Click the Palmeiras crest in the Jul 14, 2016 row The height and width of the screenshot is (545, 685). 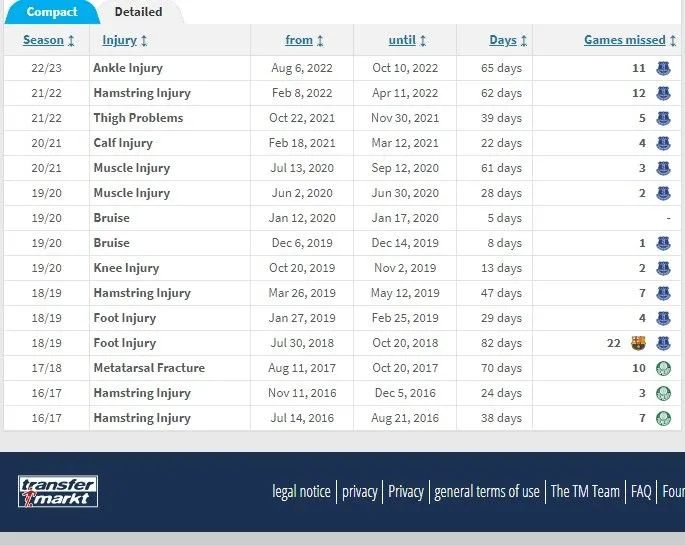663,419
